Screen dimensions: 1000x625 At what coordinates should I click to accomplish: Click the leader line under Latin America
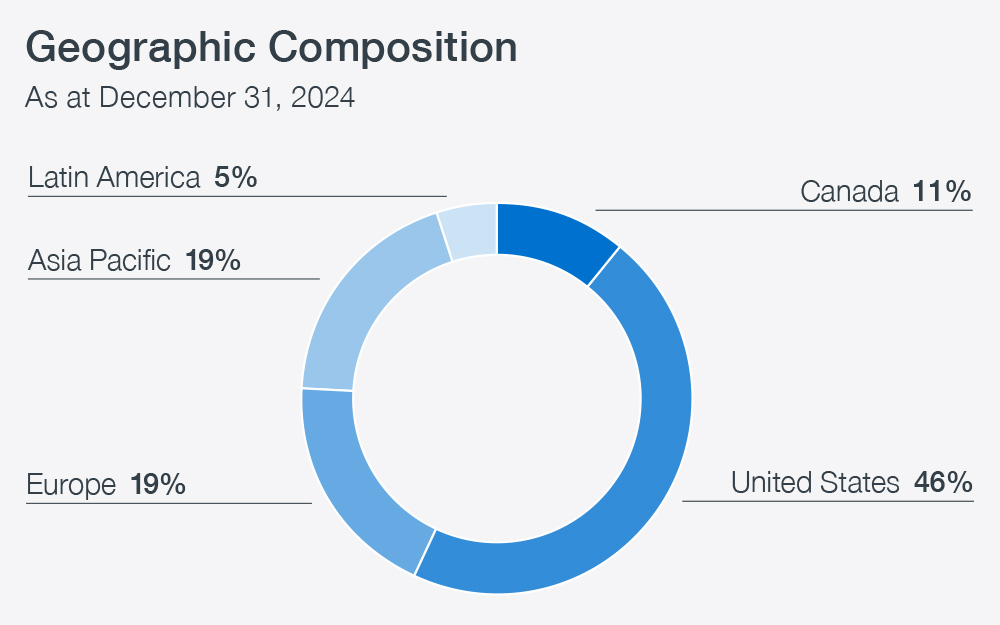pos(237,196)
